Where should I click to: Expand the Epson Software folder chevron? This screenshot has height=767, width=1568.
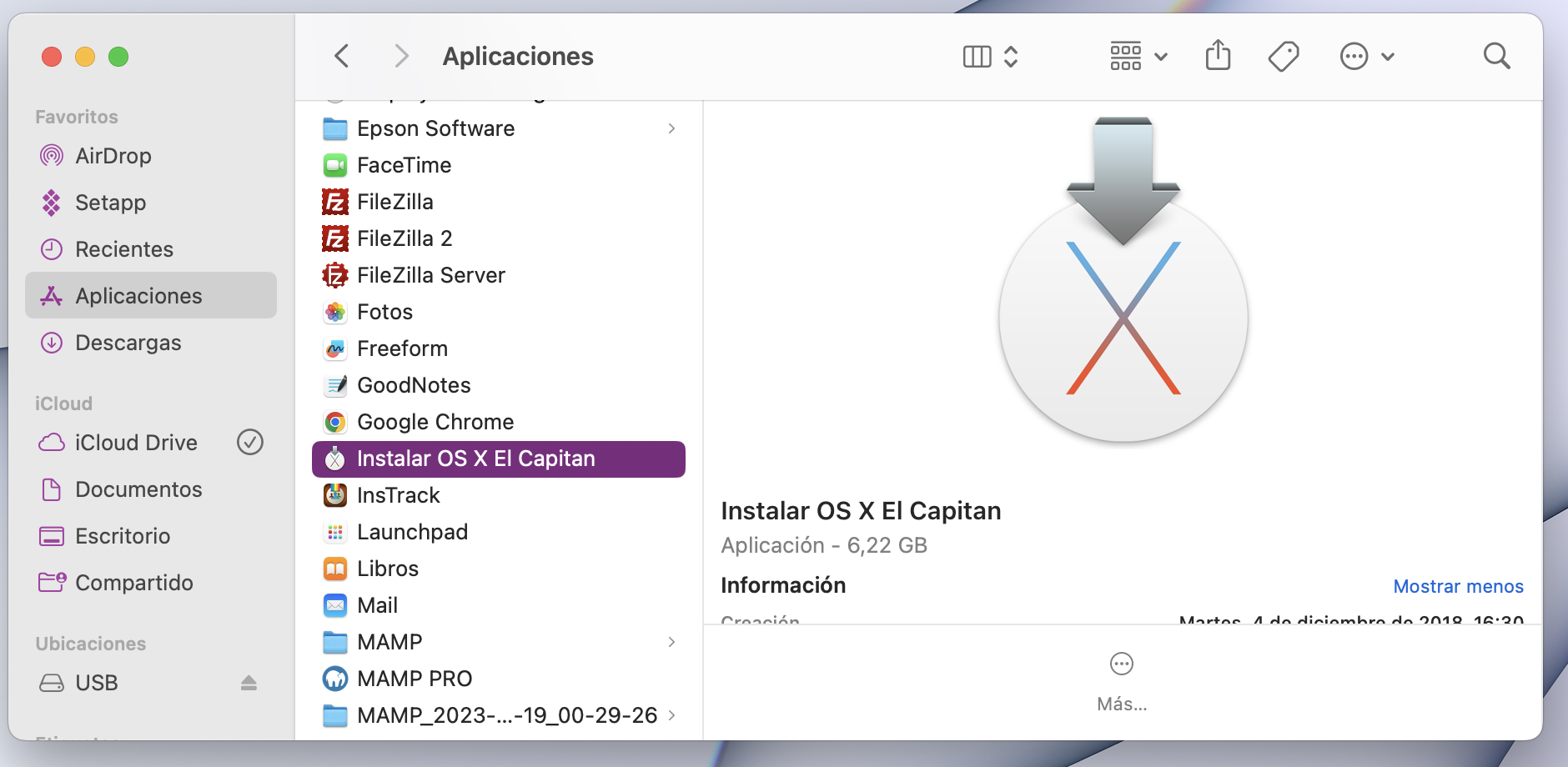click(671, 128)
